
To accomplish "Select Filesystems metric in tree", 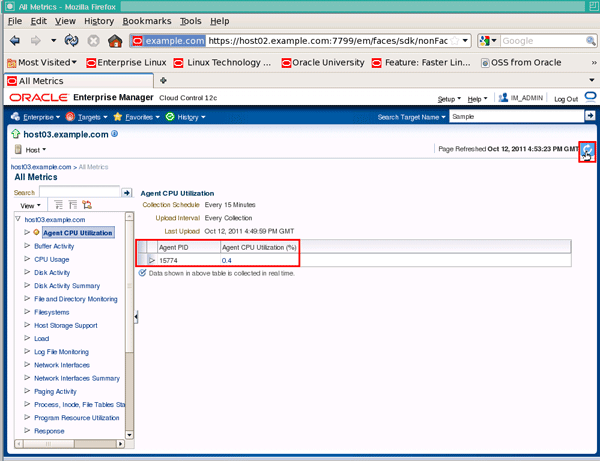I will coord(52,312).
